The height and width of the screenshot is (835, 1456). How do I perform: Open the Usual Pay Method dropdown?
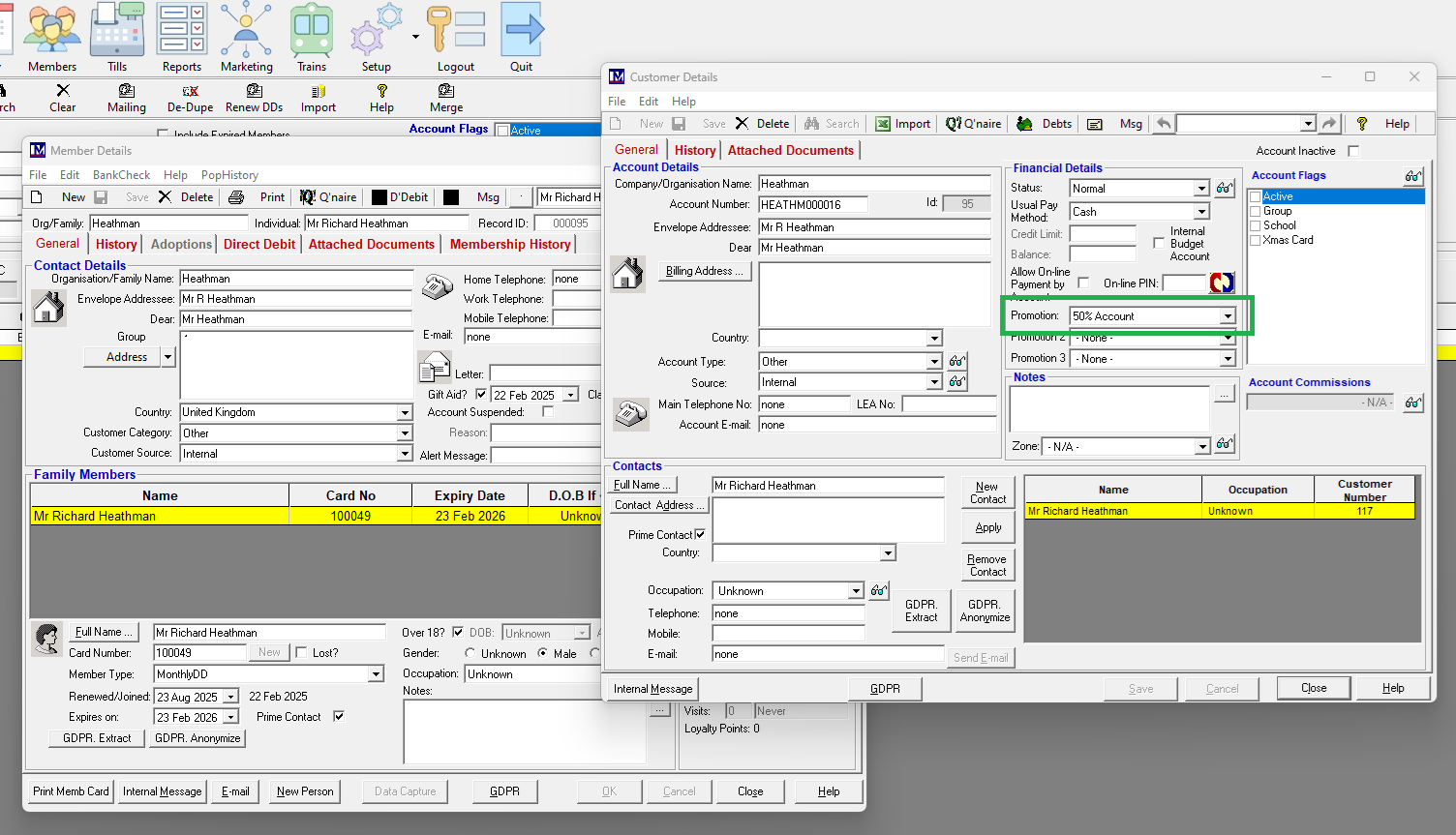coord(1201,212)
